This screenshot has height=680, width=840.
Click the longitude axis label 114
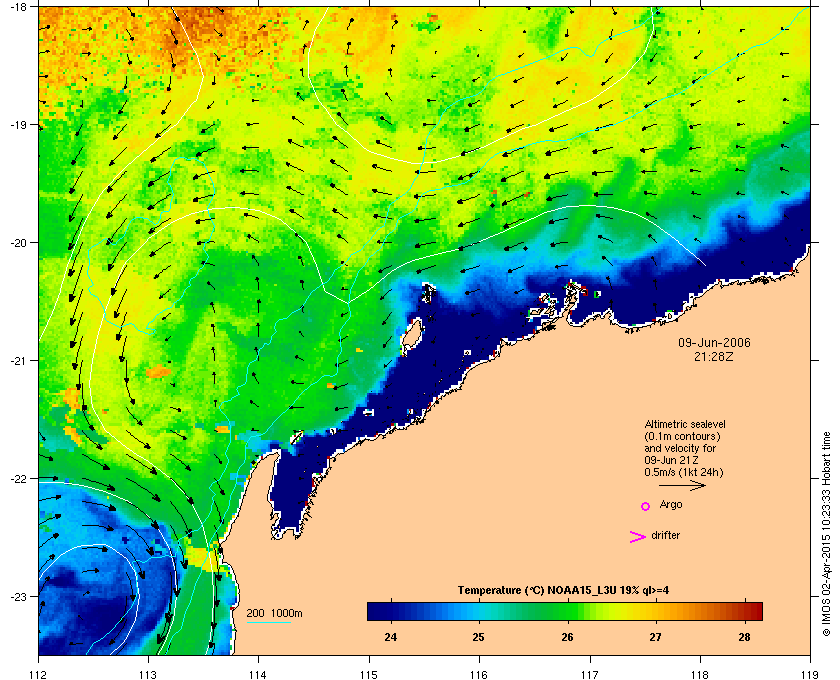259,675
